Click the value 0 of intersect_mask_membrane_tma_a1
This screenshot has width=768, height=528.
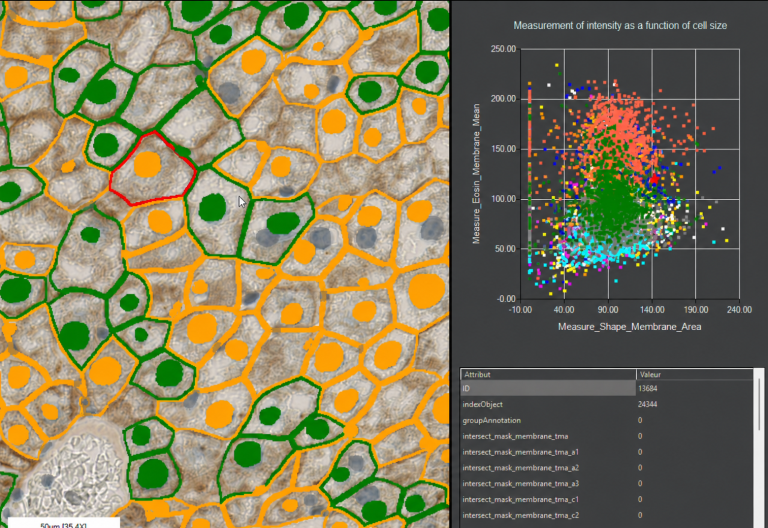640,452
